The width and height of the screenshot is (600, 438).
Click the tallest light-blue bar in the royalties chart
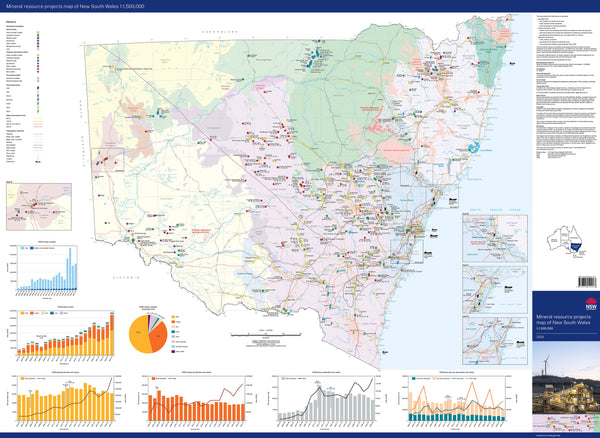pyautogui.click(x=70, y=269)
